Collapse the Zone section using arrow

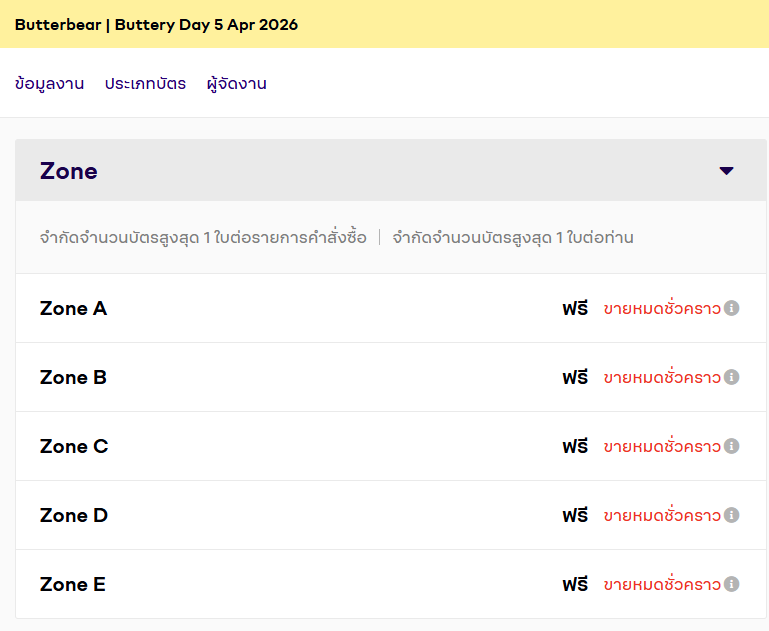(x=726, y=171)
